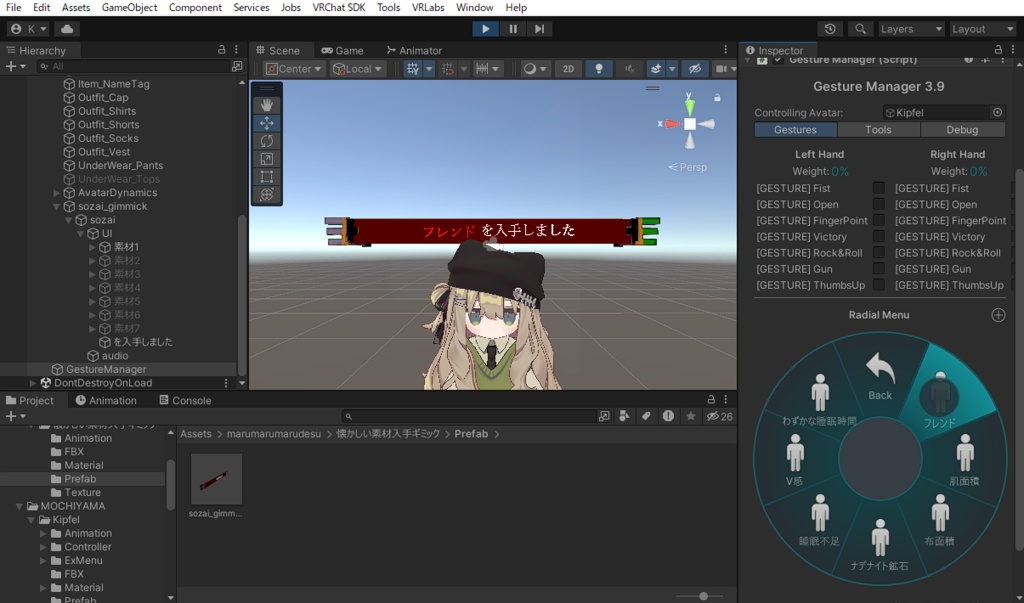Screen dimensions: 1024x603
Task: Open the Unity cloud services icon
Action: click(x=67, y=29)
